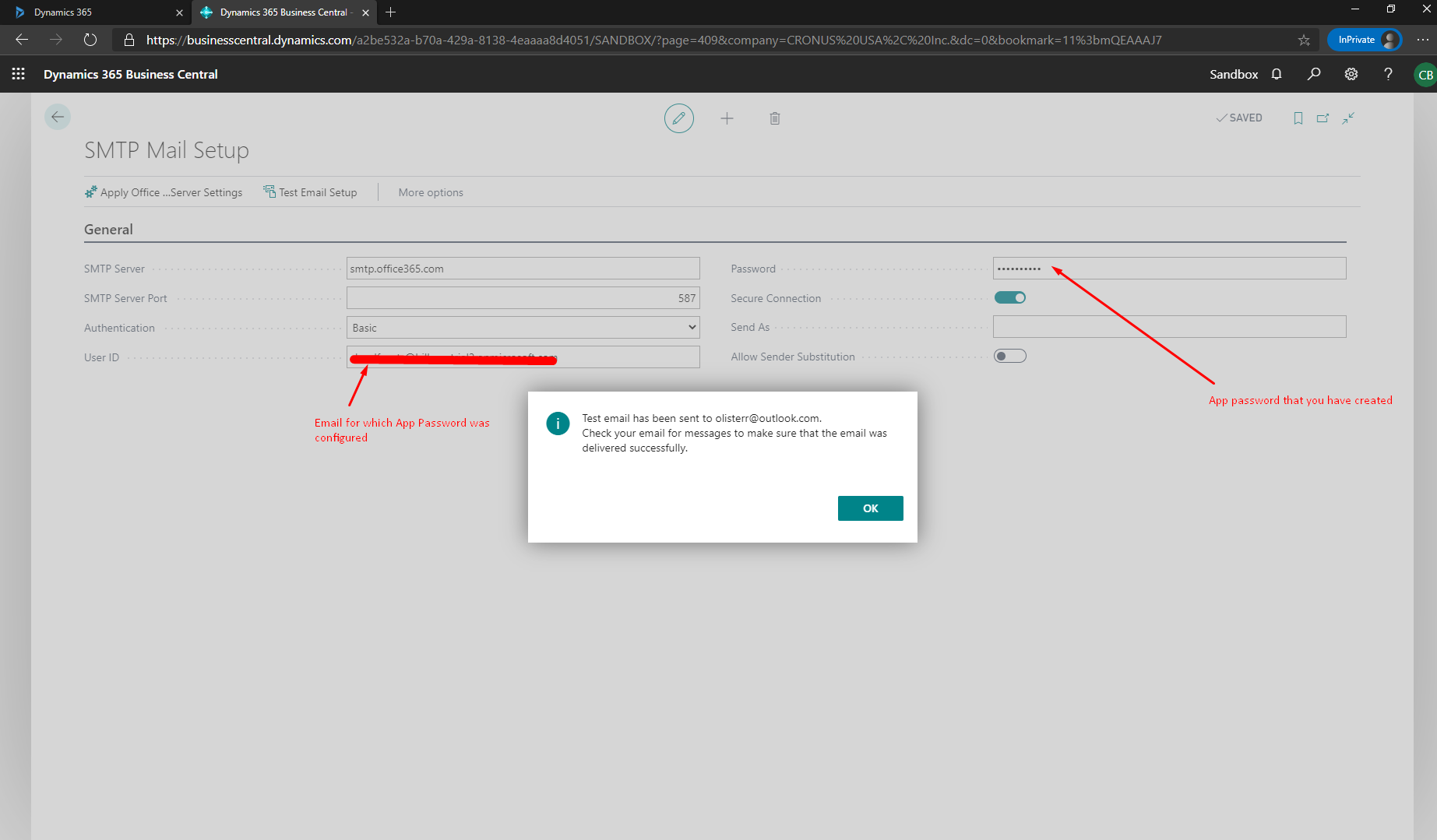
Task: Refresh the browser page
Action: pos(90,40)
